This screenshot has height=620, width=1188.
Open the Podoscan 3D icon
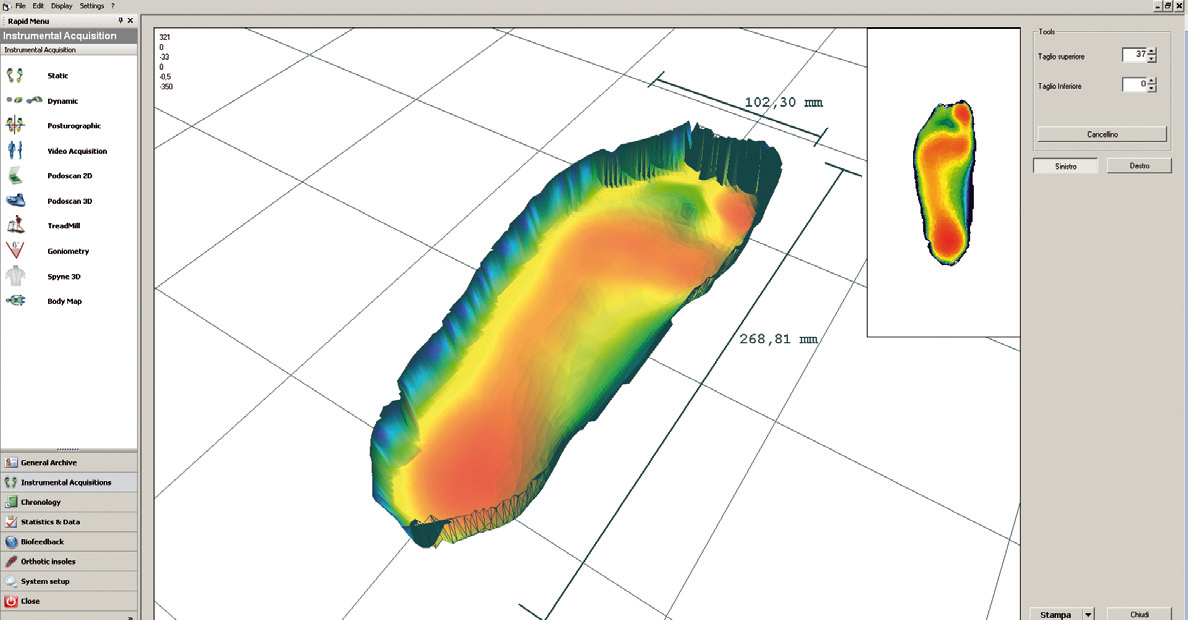coord(15,201)
